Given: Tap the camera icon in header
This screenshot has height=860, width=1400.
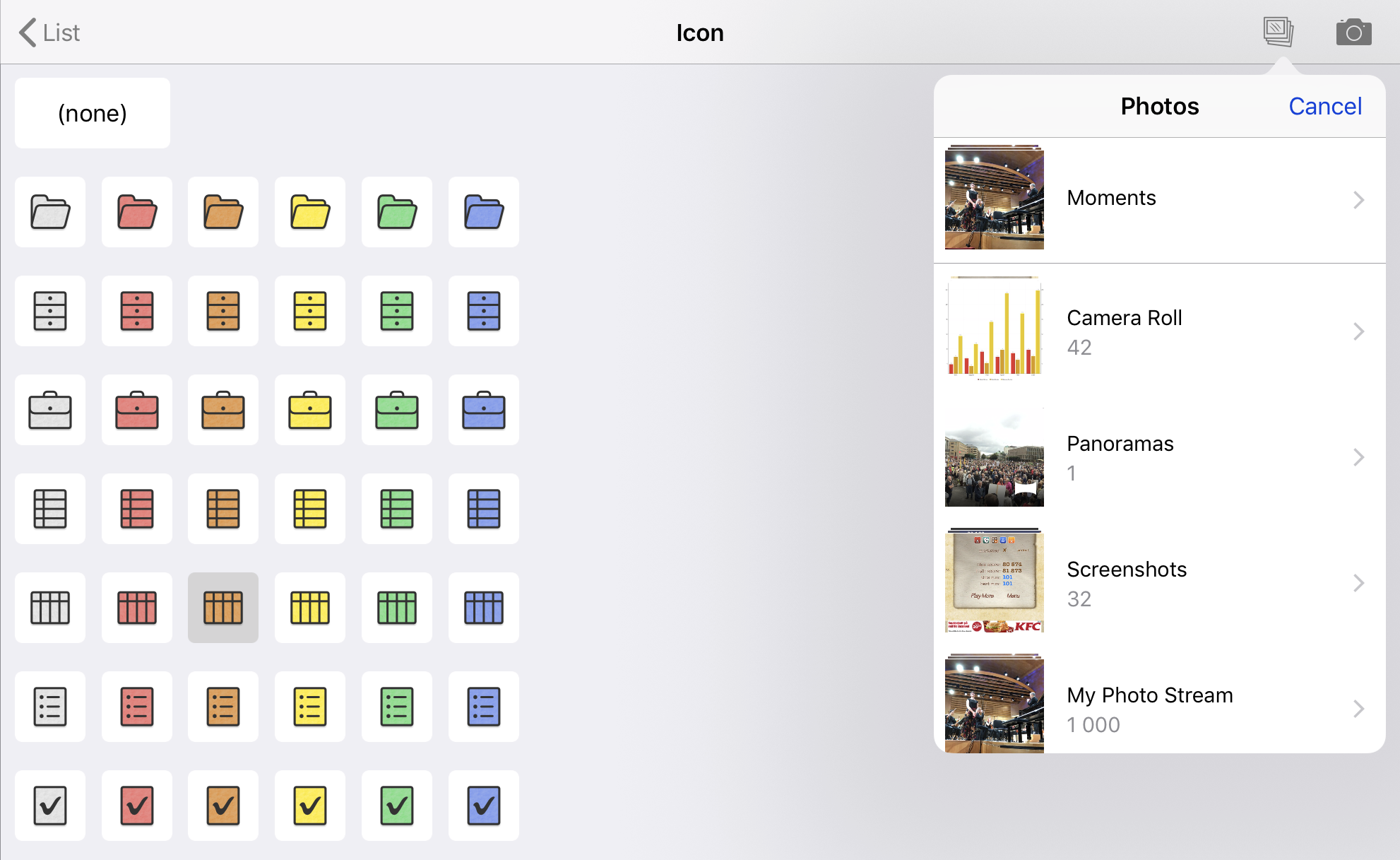Looking at the screenshot, I should pos(1353,33).
